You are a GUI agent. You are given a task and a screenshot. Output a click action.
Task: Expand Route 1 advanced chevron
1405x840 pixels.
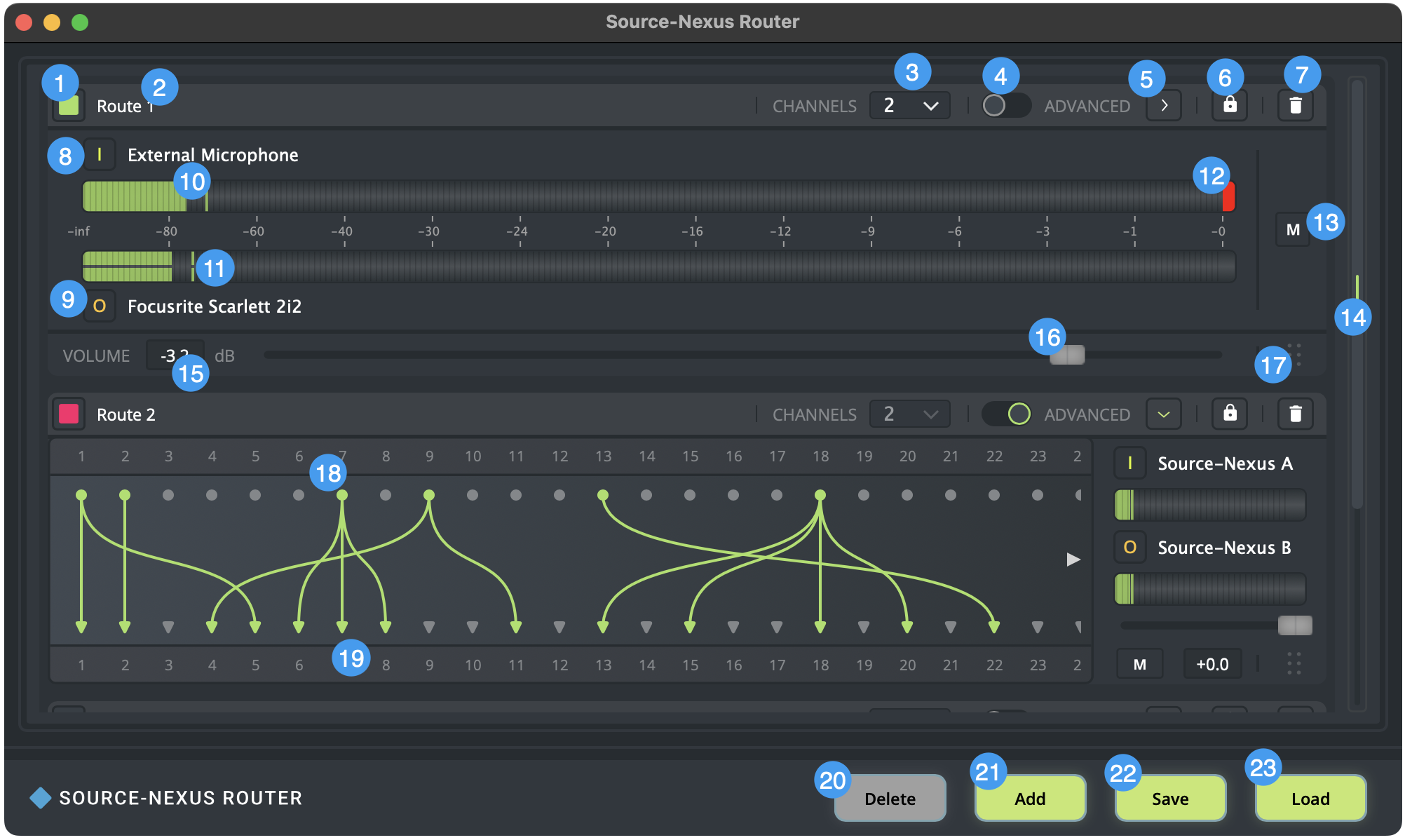point(1164,106)
